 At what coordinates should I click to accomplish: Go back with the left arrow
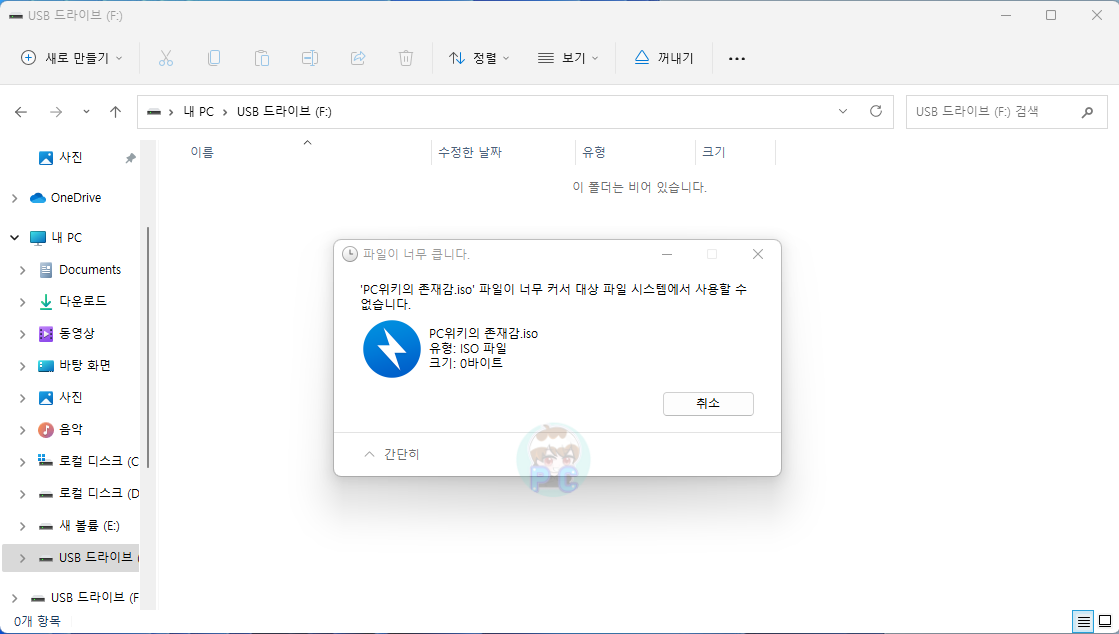tap(21, 112)
